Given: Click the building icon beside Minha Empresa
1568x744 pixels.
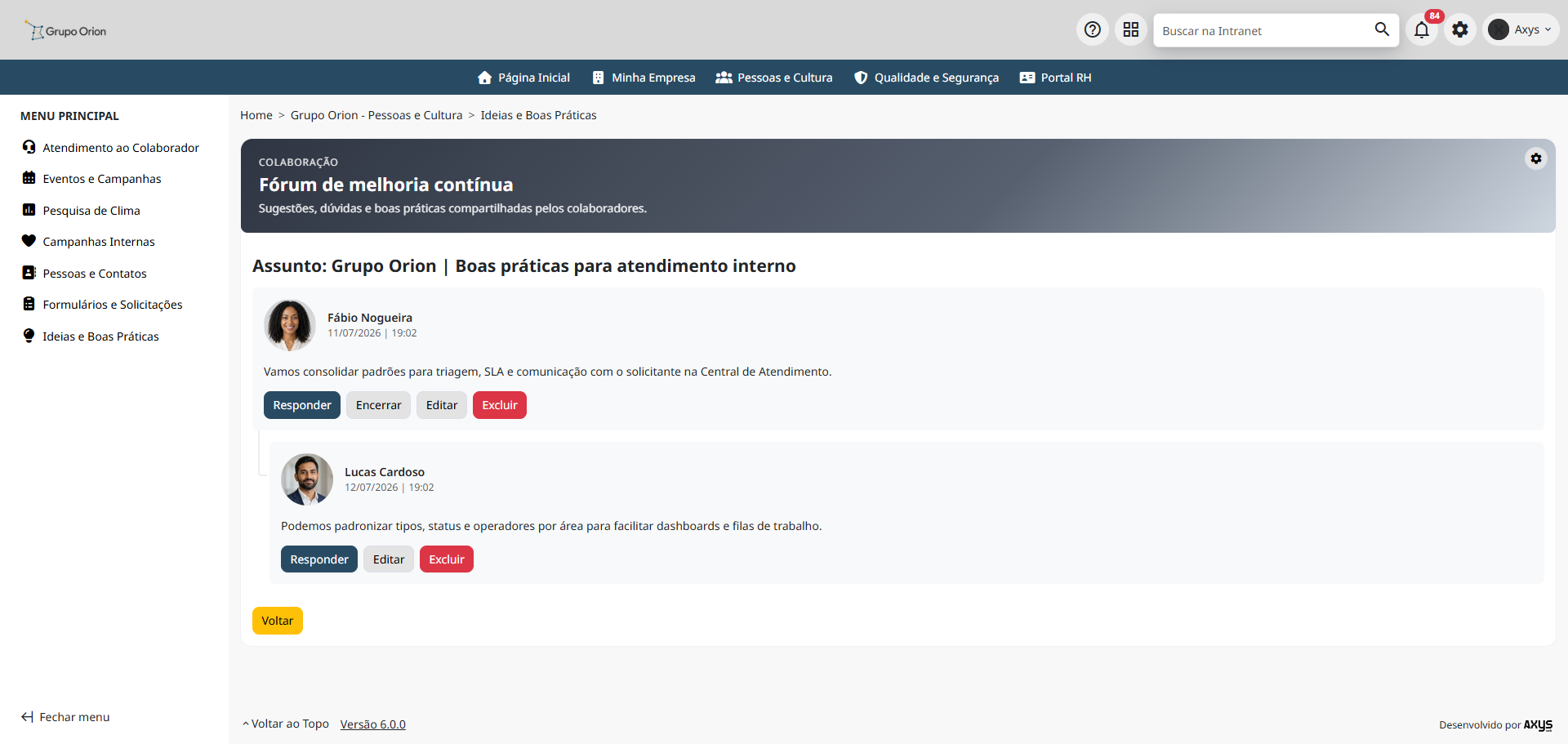Looking at the screenshot, I should tap(599, 78).
